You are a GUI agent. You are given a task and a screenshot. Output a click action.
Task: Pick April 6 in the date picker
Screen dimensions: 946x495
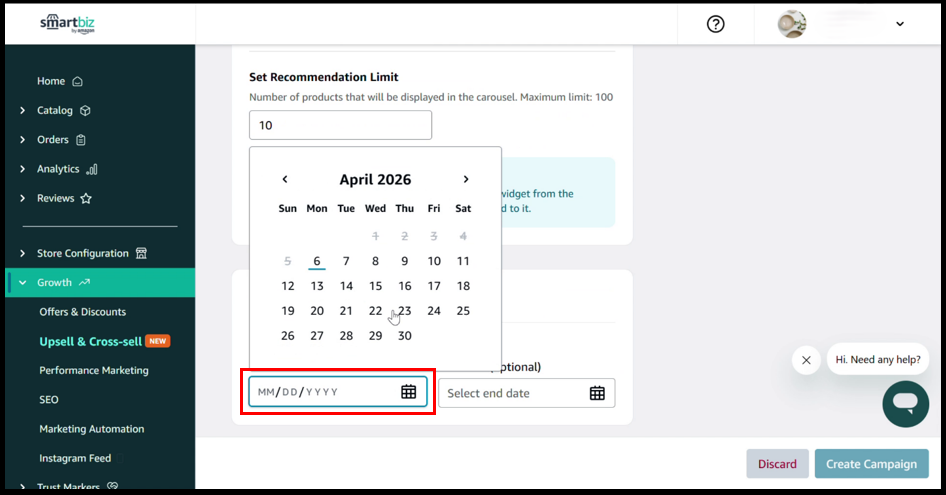point(317,261)
